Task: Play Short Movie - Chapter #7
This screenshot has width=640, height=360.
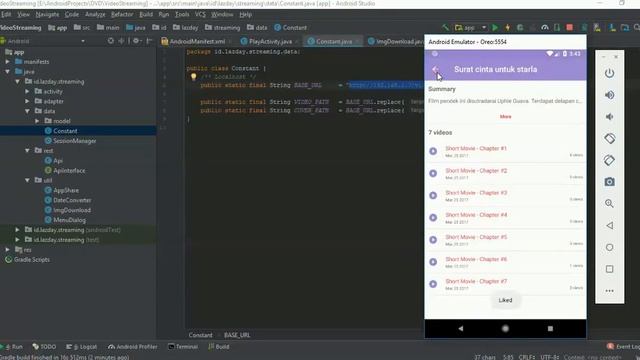Action: pos(433,284)
